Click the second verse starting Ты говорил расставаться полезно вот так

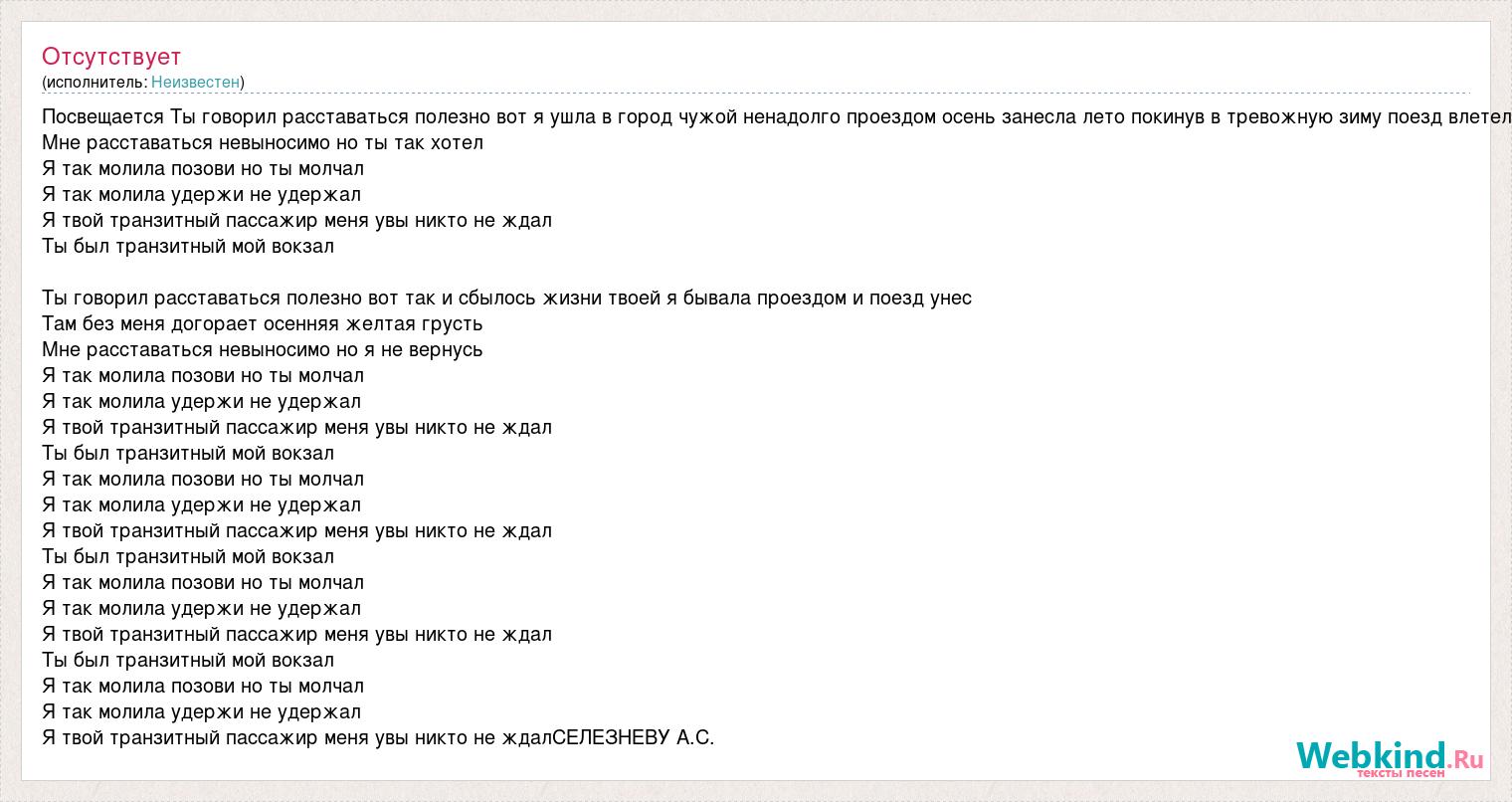click(507, 298)
